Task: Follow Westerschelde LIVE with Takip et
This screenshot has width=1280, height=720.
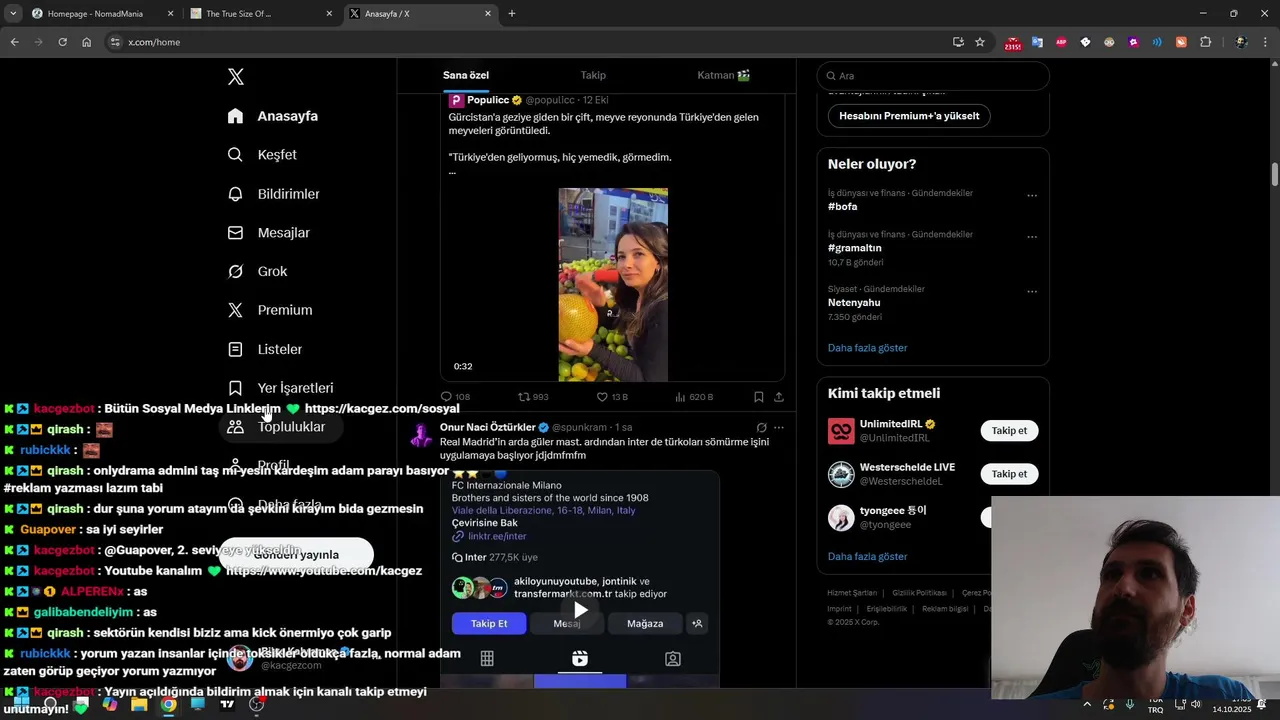Action: point(1009,474)
